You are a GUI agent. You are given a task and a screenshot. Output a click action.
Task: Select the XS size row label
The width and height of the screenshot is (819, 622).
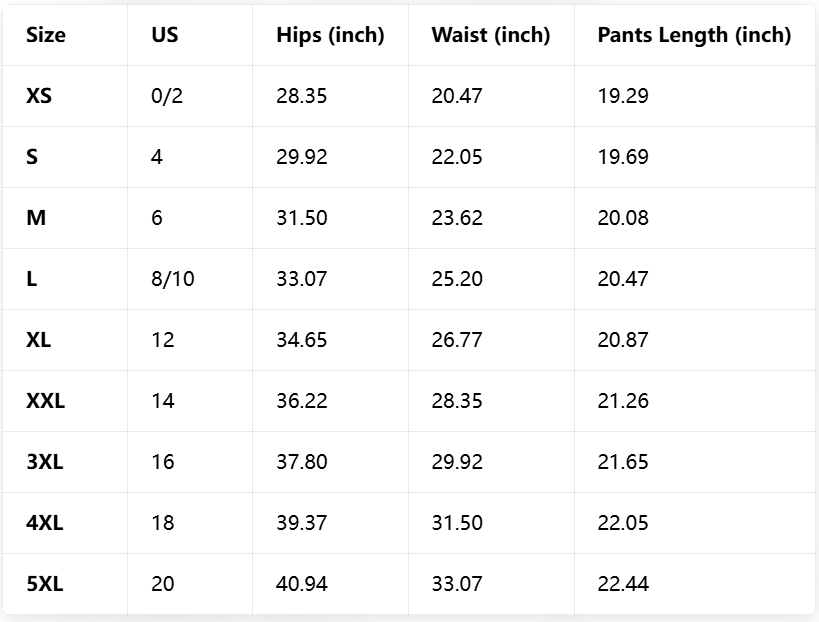click(x=39, y=96)
